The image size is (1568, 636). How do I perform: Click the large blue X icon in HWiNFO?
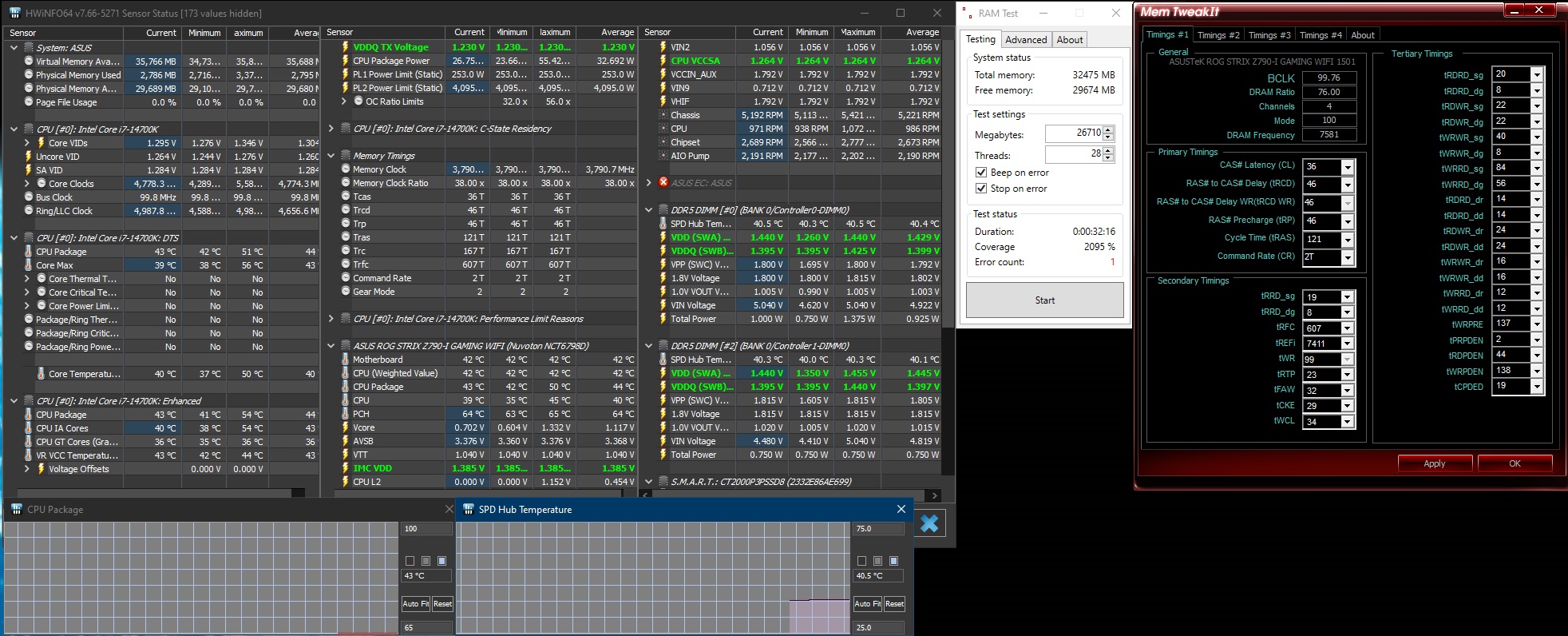[x=929, y=523]
